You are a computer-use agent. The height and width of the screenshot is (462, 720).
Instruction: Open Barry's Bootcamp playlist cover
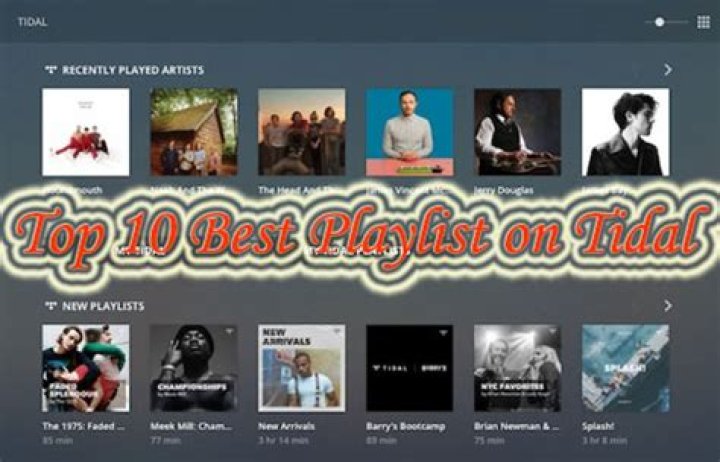coord(410,368)
